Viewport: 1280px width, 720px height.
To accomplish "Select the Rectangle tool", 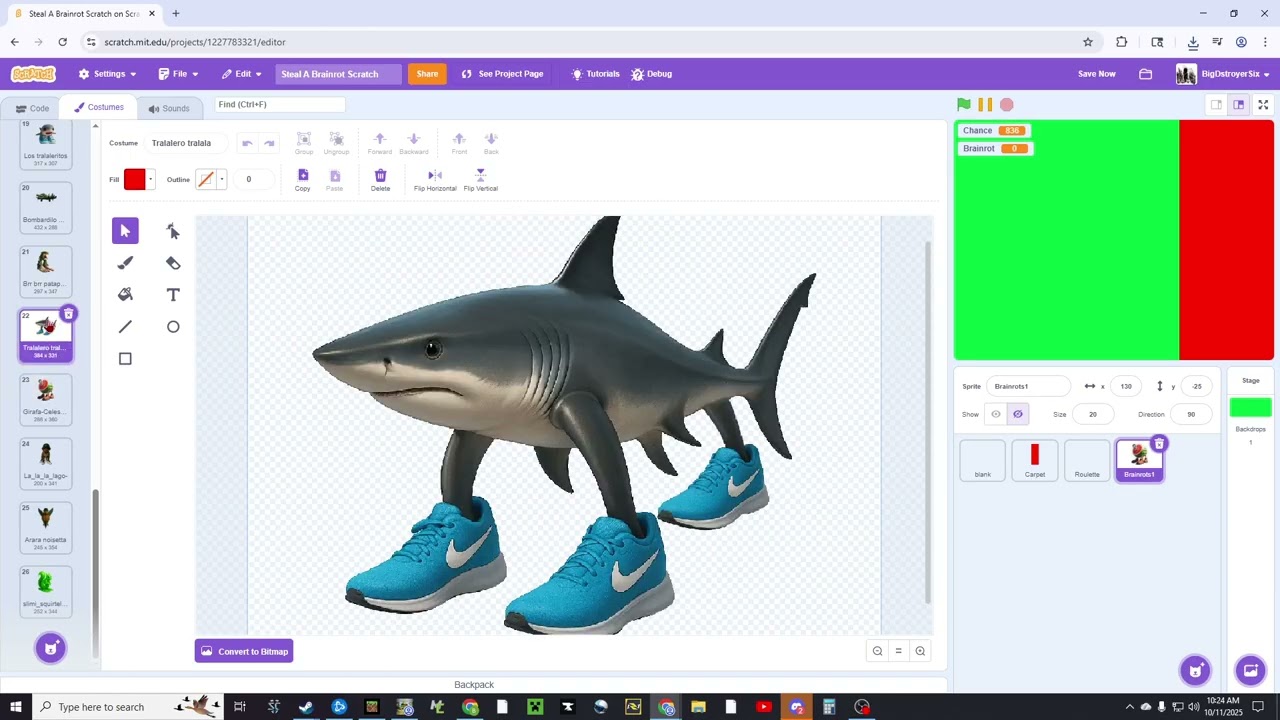I will click(x=125, y=359).
